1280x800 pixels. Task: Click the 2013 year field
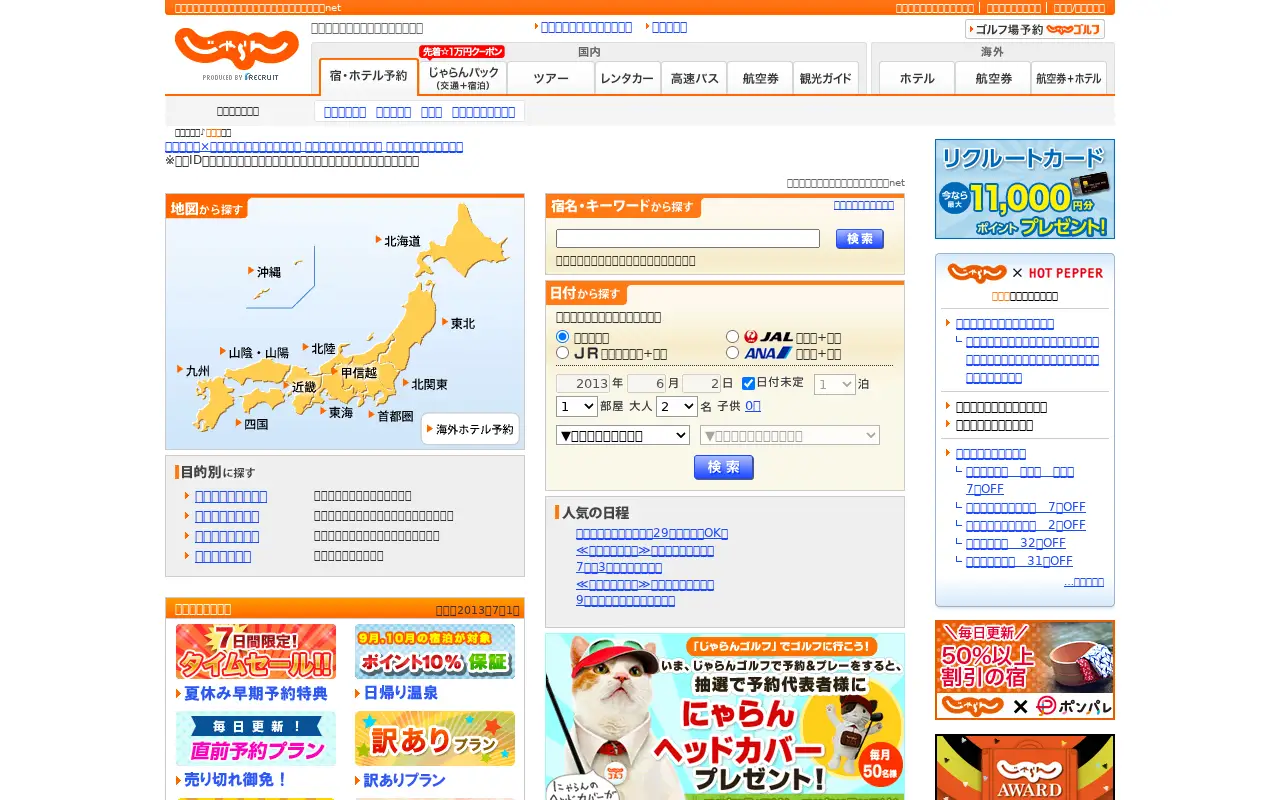(583, 384)
